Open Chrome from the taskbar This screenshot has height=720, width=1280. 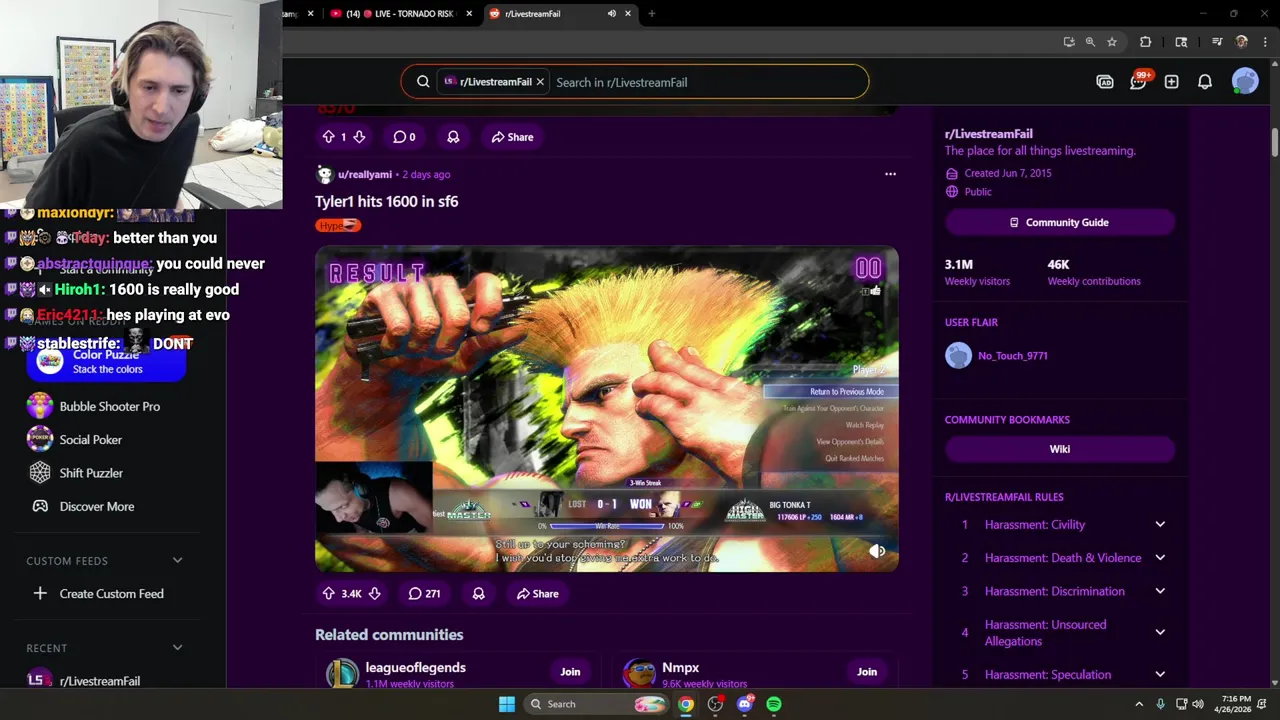coord(686,704)
